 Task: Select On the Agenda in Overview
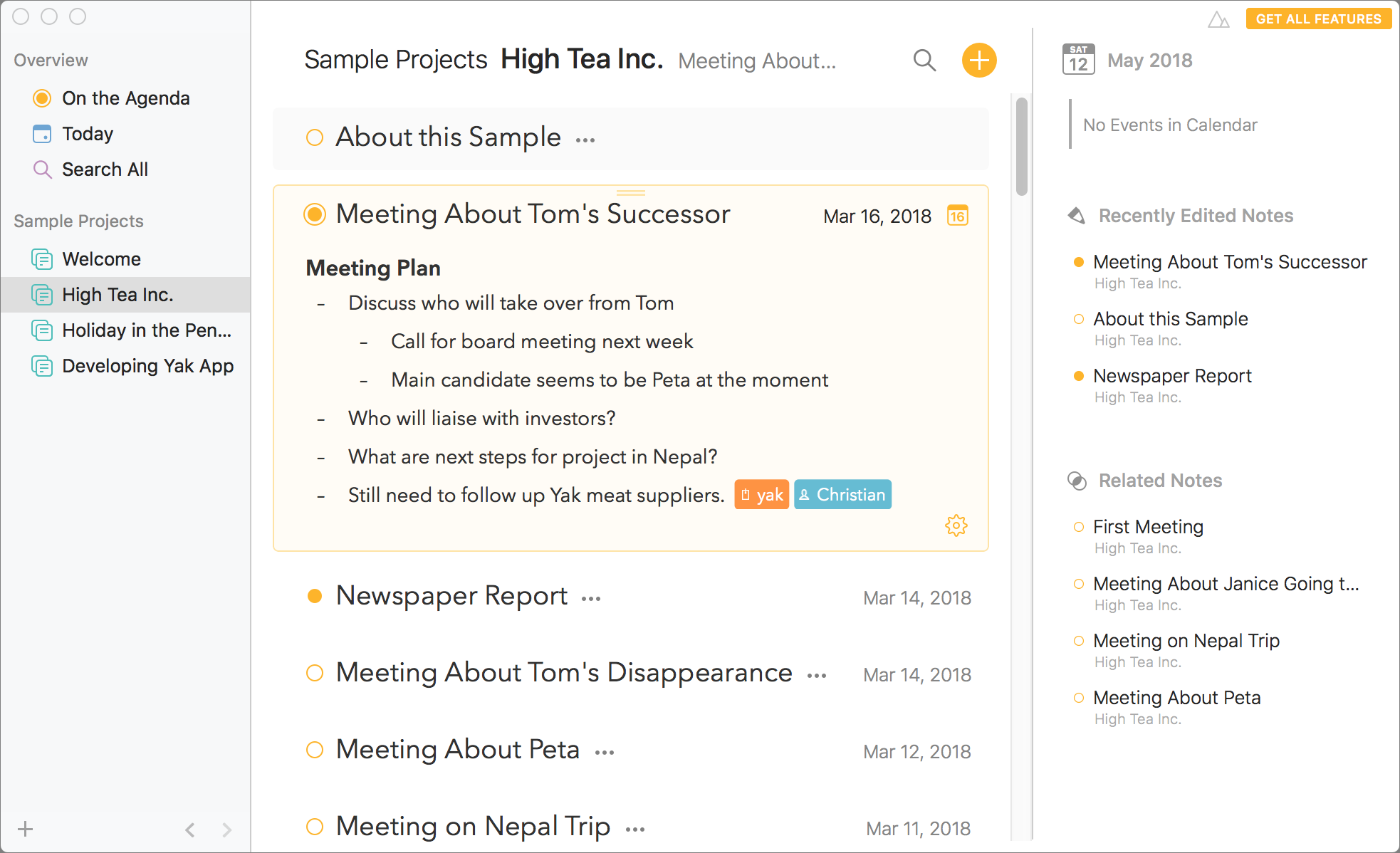click(125, 98)
